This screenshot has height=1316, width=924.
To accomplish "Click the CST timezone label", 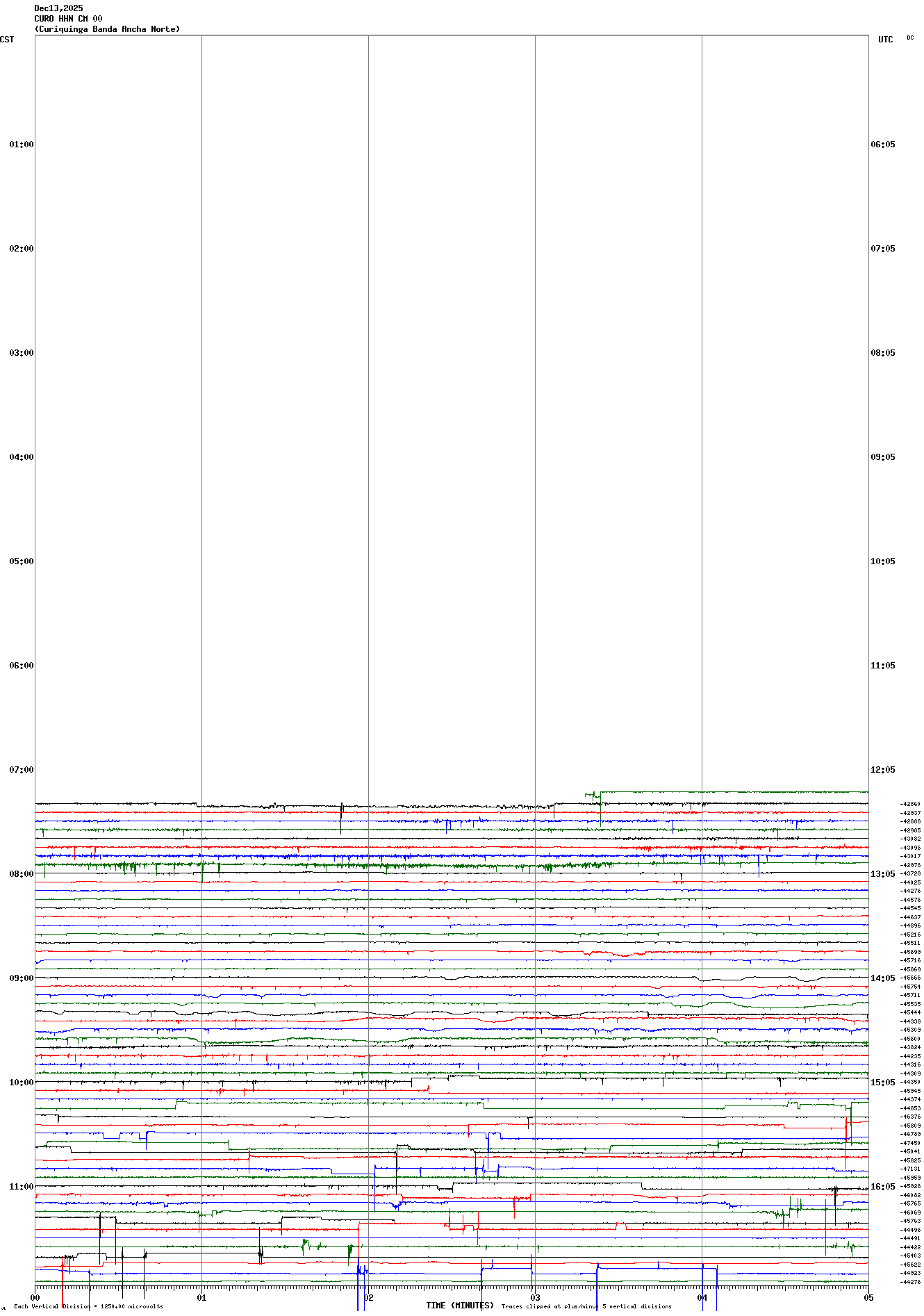I will coord(7,40).
